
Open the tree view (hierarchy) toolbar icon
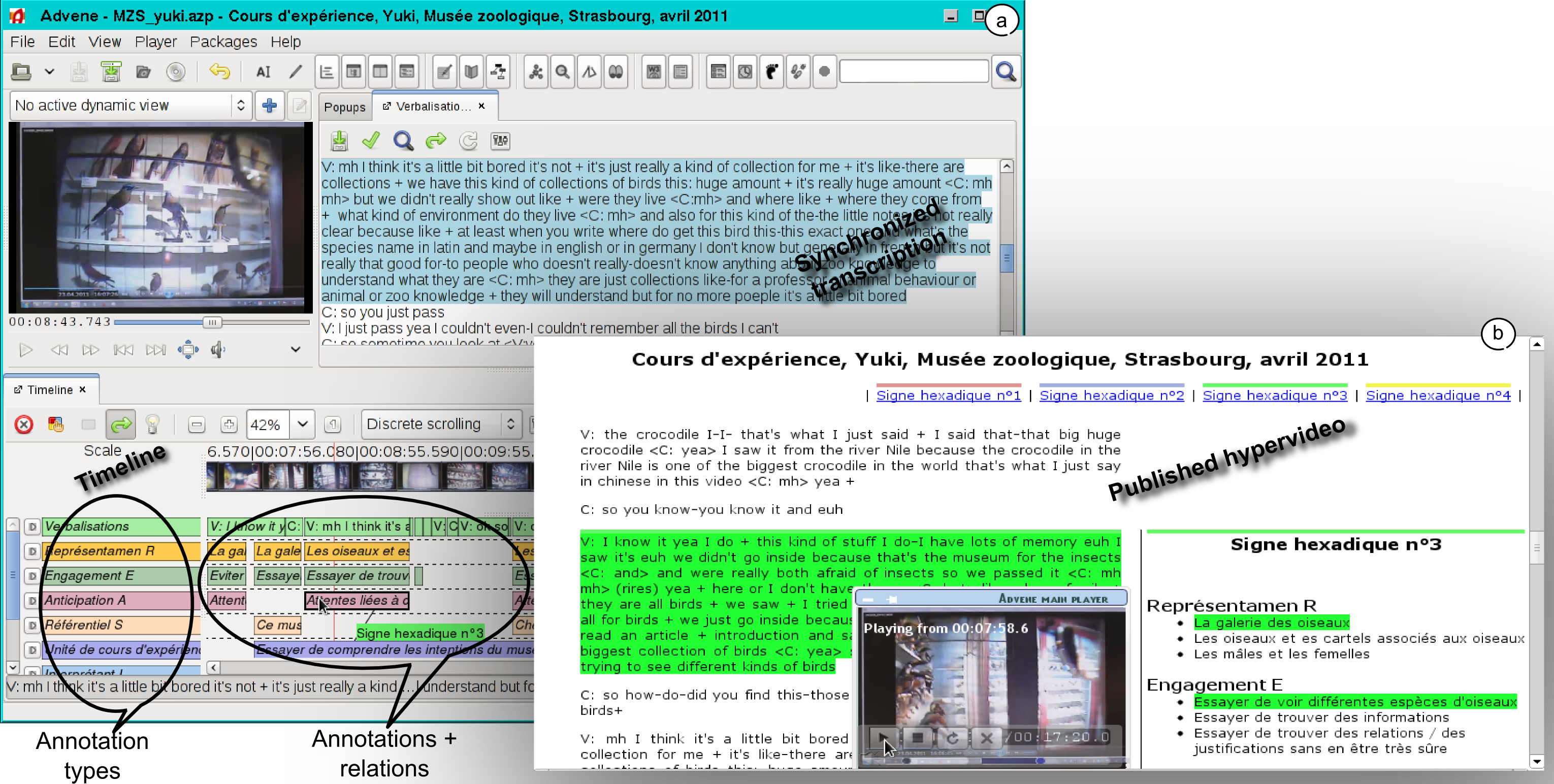[498, 72]
